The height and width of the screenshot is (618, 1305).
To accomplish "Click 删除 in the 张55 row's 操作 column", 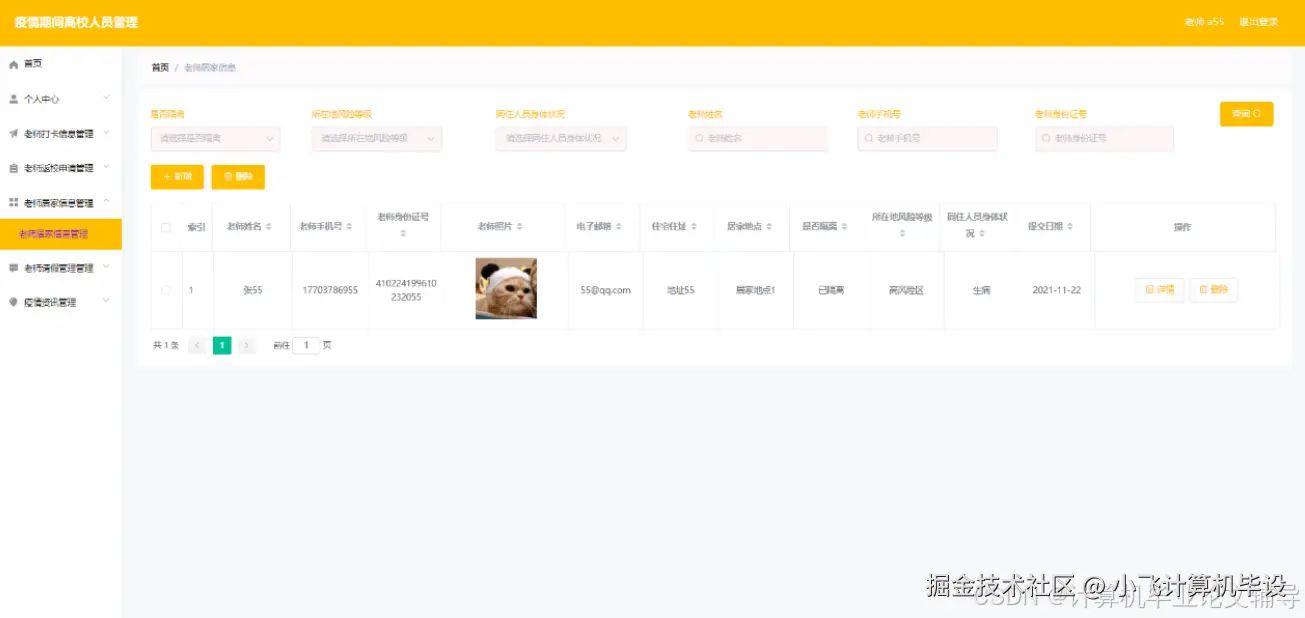I will (x=1214, y=290).
